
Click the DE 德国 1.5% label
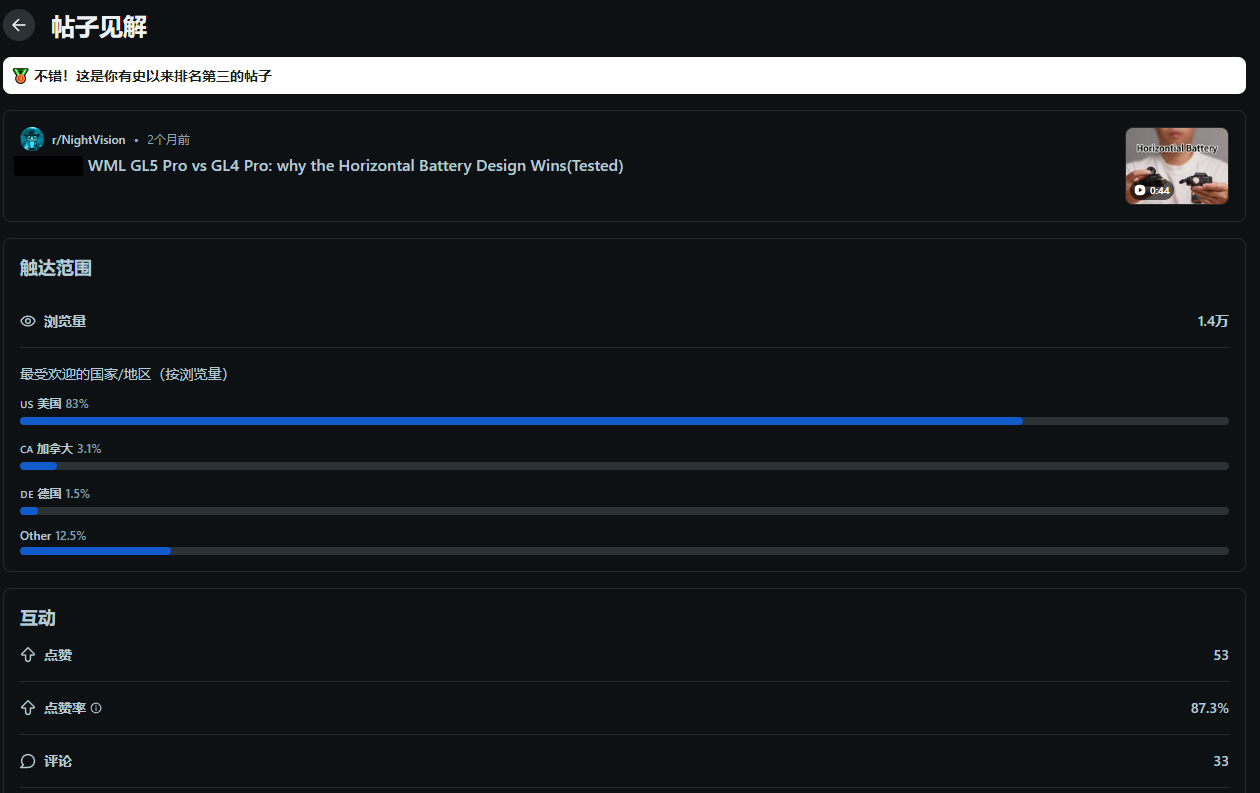(x=55, y=494)
